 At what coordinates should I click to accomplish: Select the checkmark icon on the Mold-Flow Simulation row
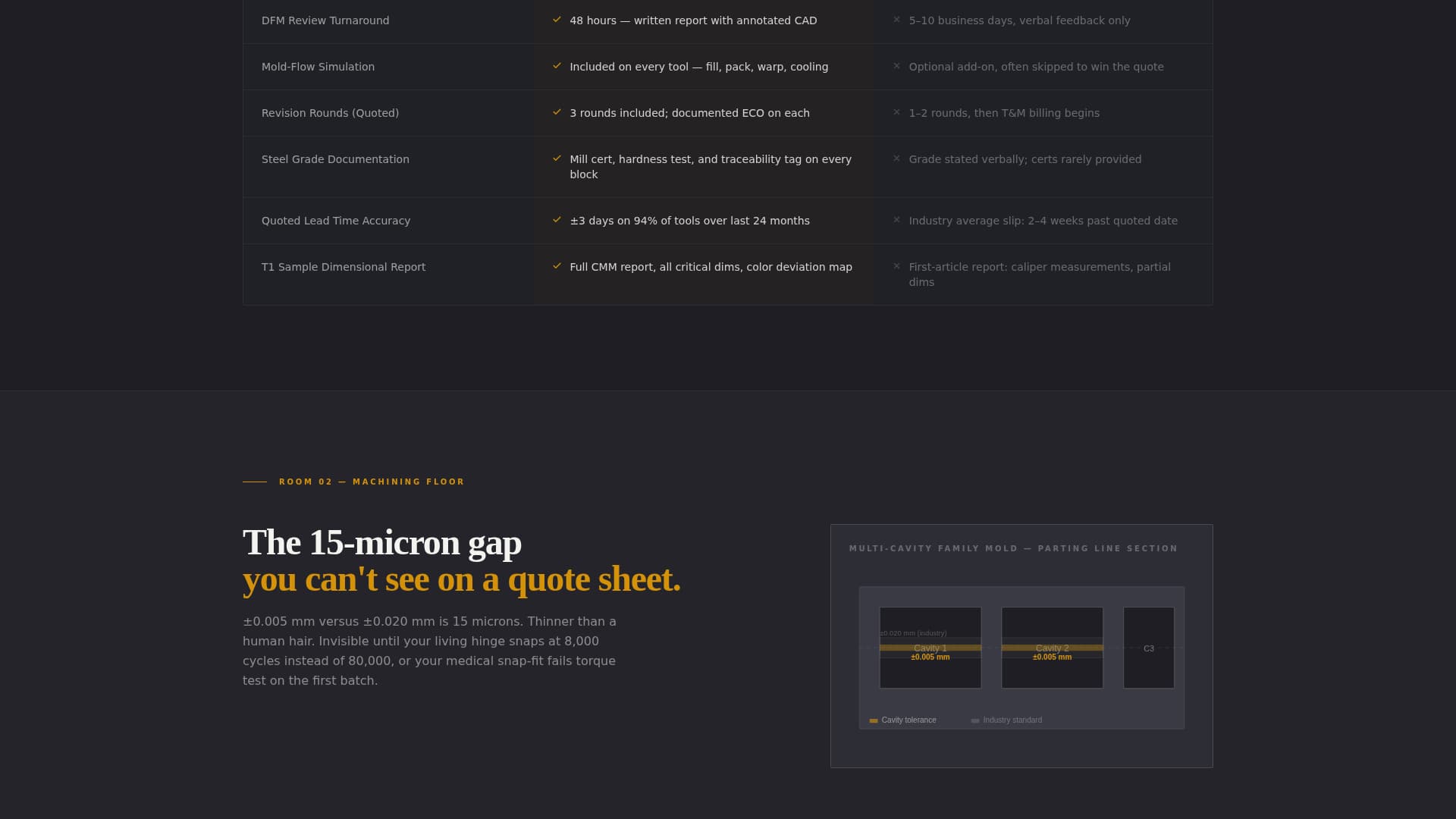pos(557,67)
